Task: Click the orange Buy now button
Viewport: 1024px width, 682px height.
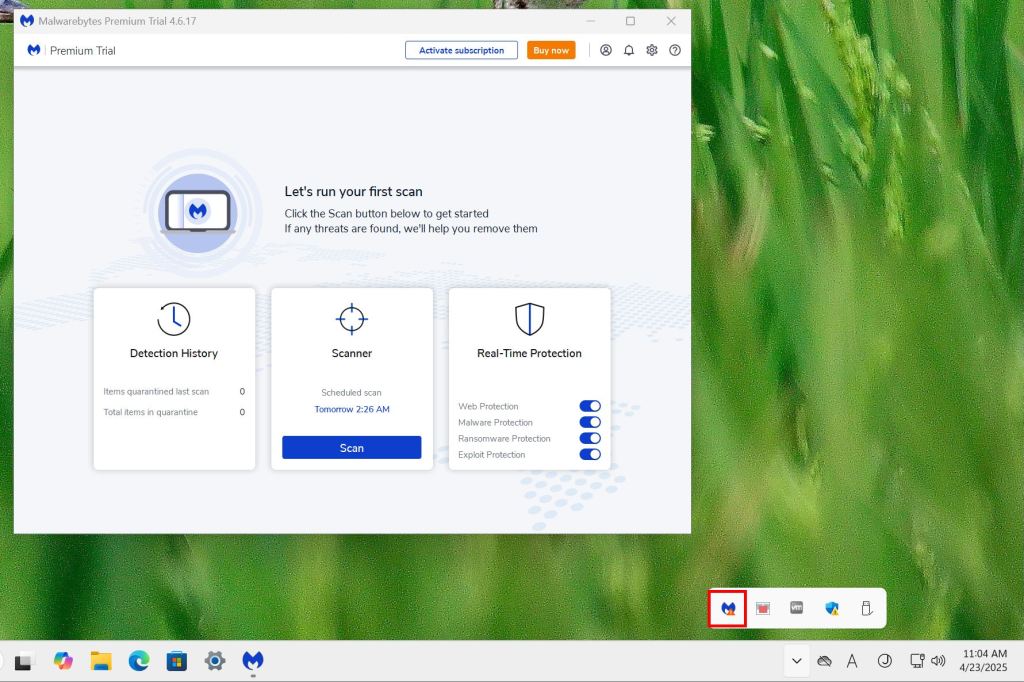Action: [x=551, y=50]
